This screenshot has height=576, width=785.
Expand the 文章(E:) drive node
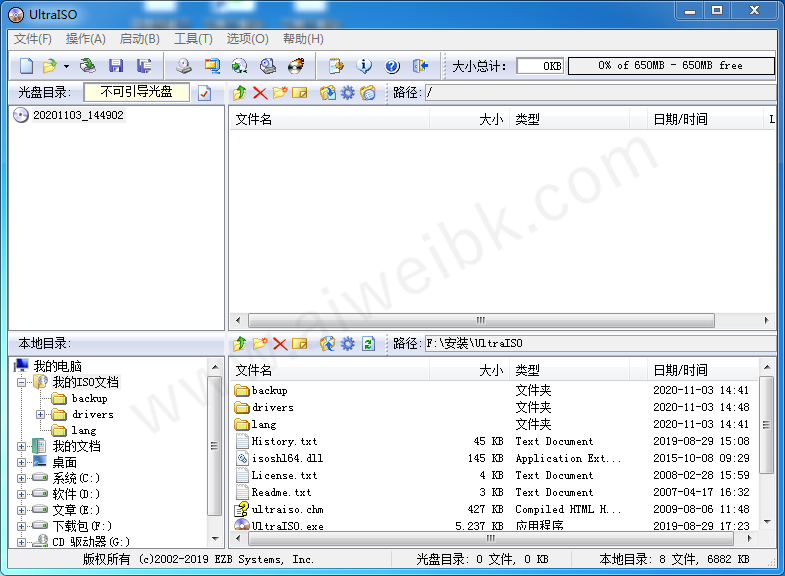22,510
